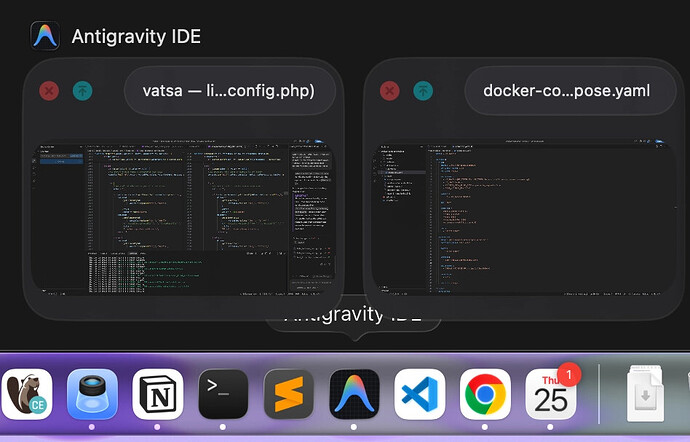Image resolution: width=690 pixels, height=442 pixels.
Task: Close the docker-compose.yaml window preview
Action: [389, 91]
